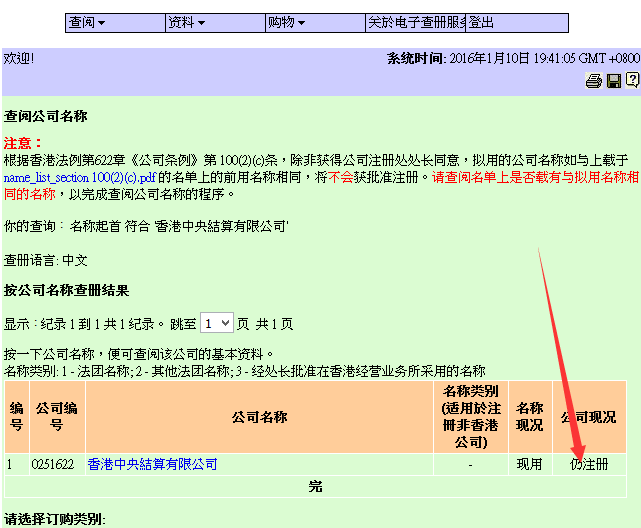The image size is (641, 528).
Task: Click the printer icon to print page
Action: click(x=594, y=81)
